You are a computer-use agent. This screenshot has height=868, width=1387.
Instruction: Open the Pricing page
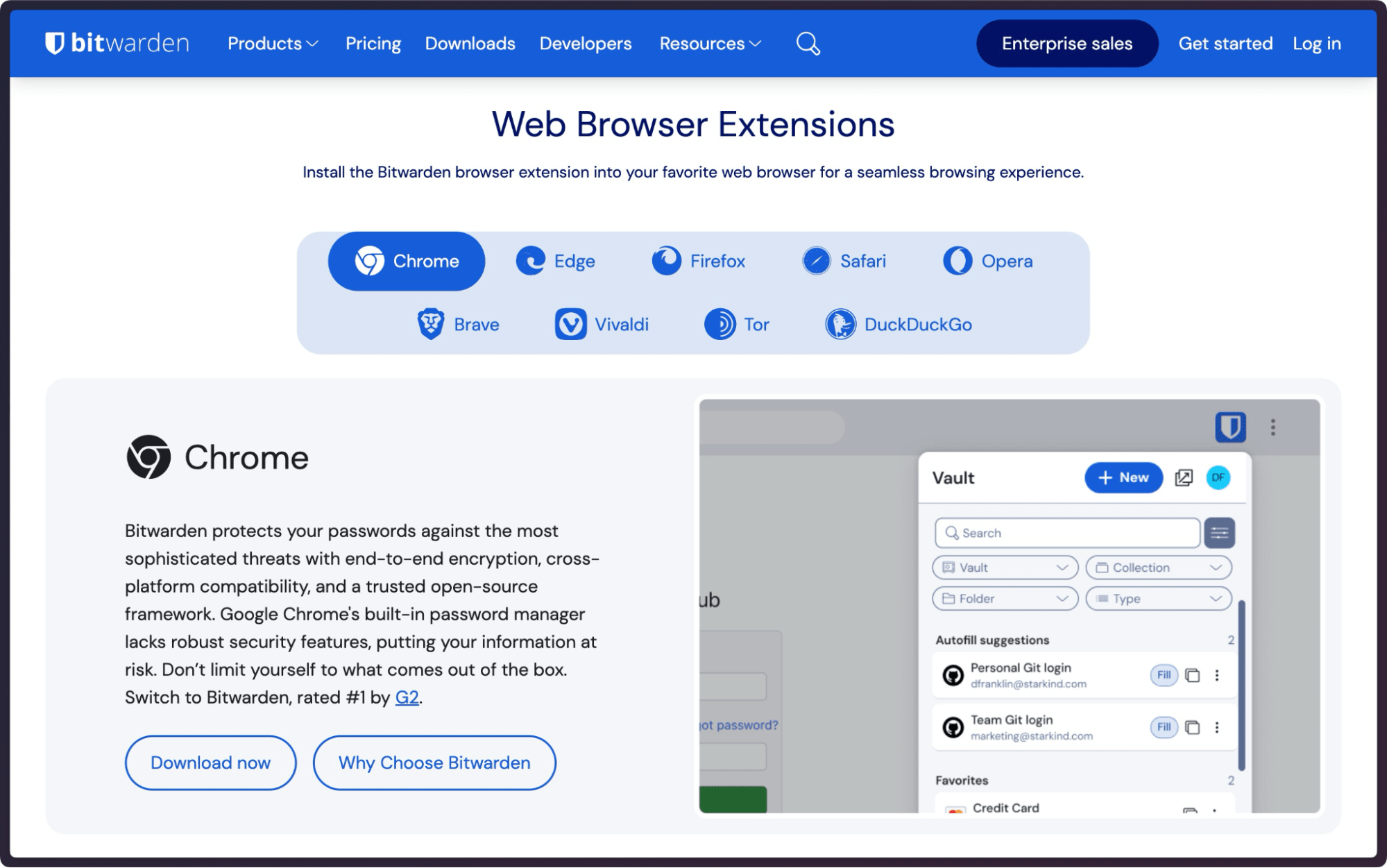pyautogui.click(x=373, y=44)
